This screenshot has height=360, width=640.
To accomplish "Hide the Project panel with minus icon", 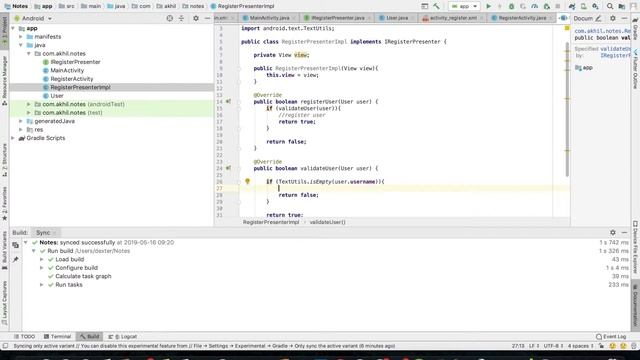I will click(207, 18).
